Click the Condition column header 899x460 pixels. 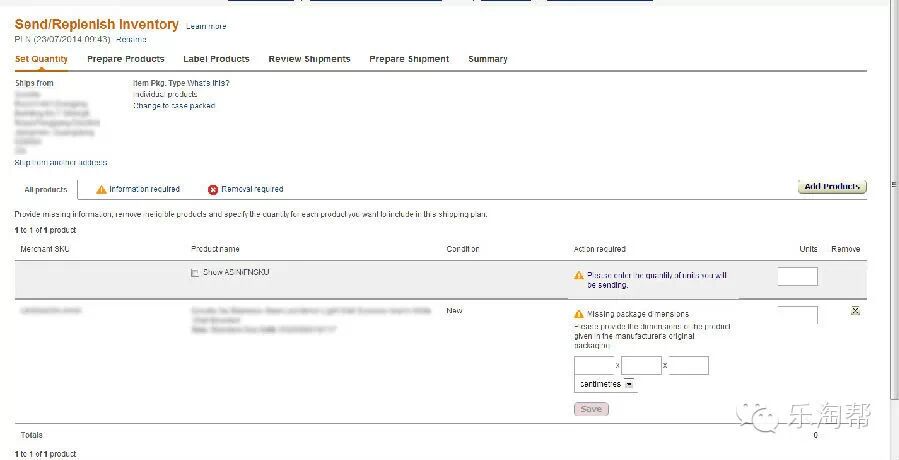click(463, 250)
